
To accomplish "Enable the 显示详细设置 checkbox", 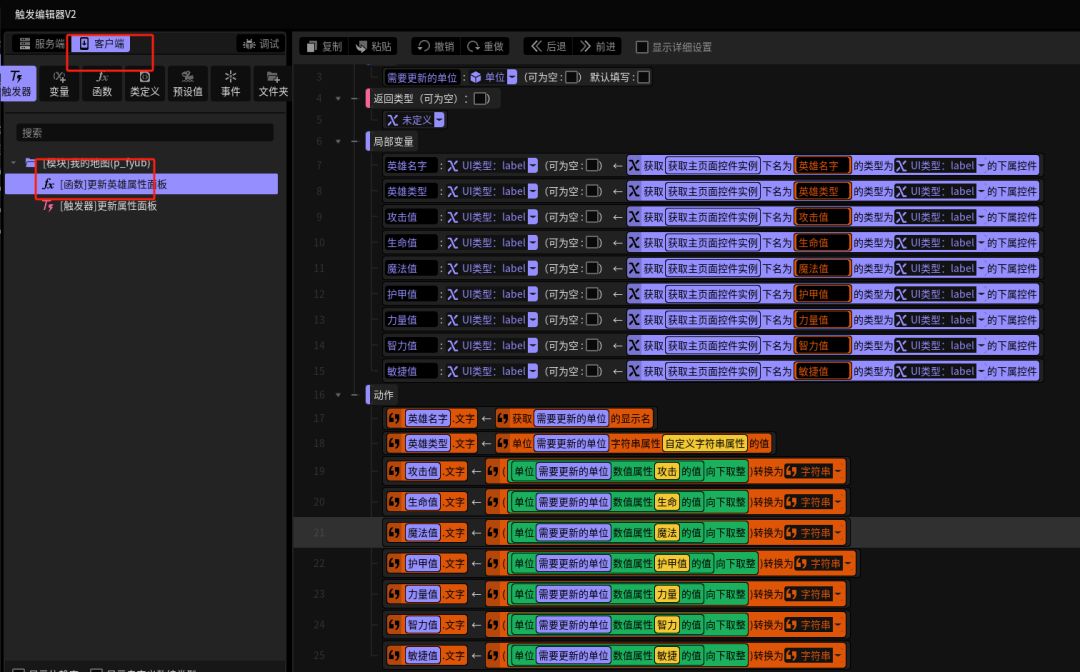I will coord(642,47).
